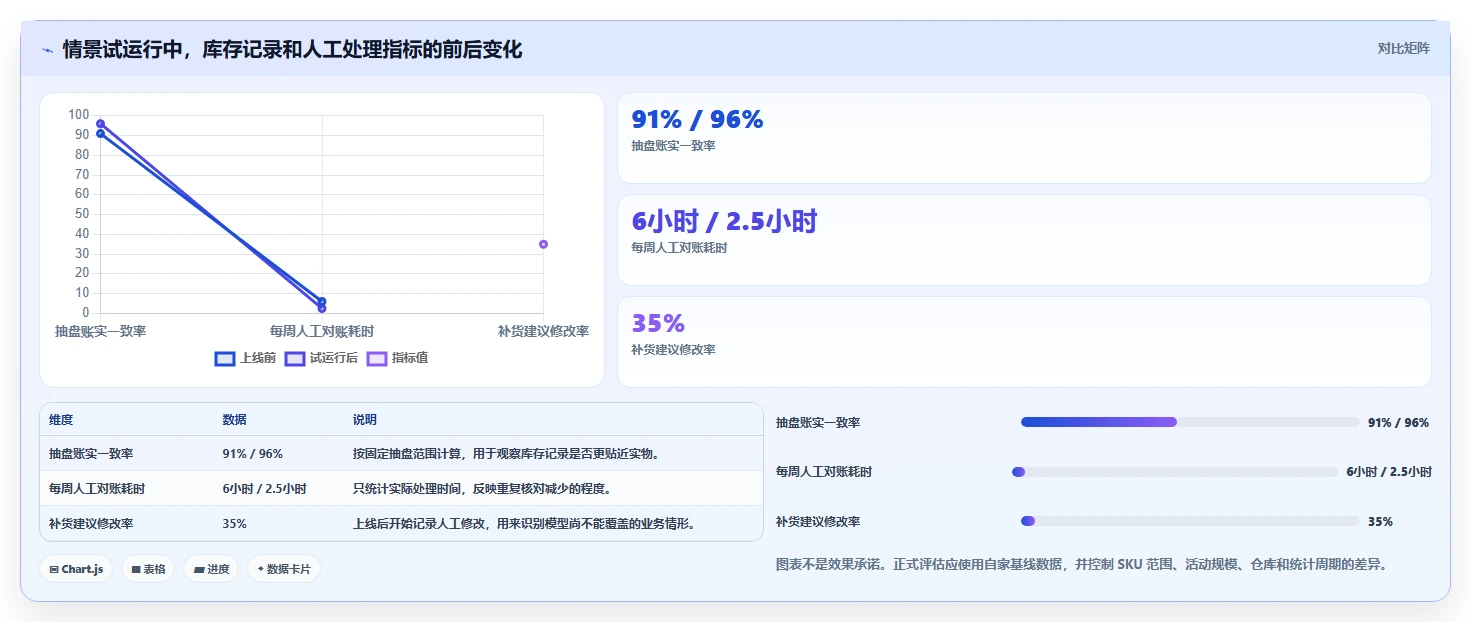Toggle the 上线前 legend swatch
The width and height of the screenshot is (1471, 622).
(x=225, y=358)
